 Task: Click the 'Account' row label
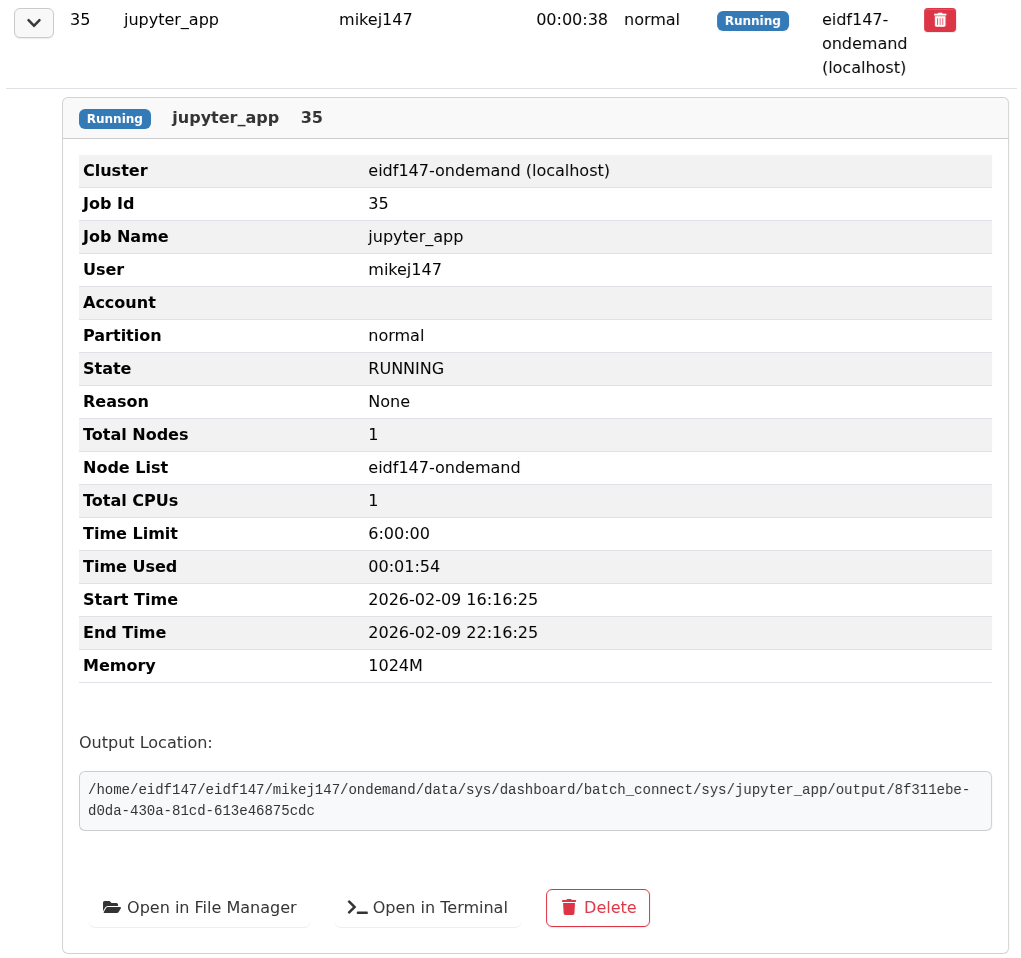tap(120, 303)
